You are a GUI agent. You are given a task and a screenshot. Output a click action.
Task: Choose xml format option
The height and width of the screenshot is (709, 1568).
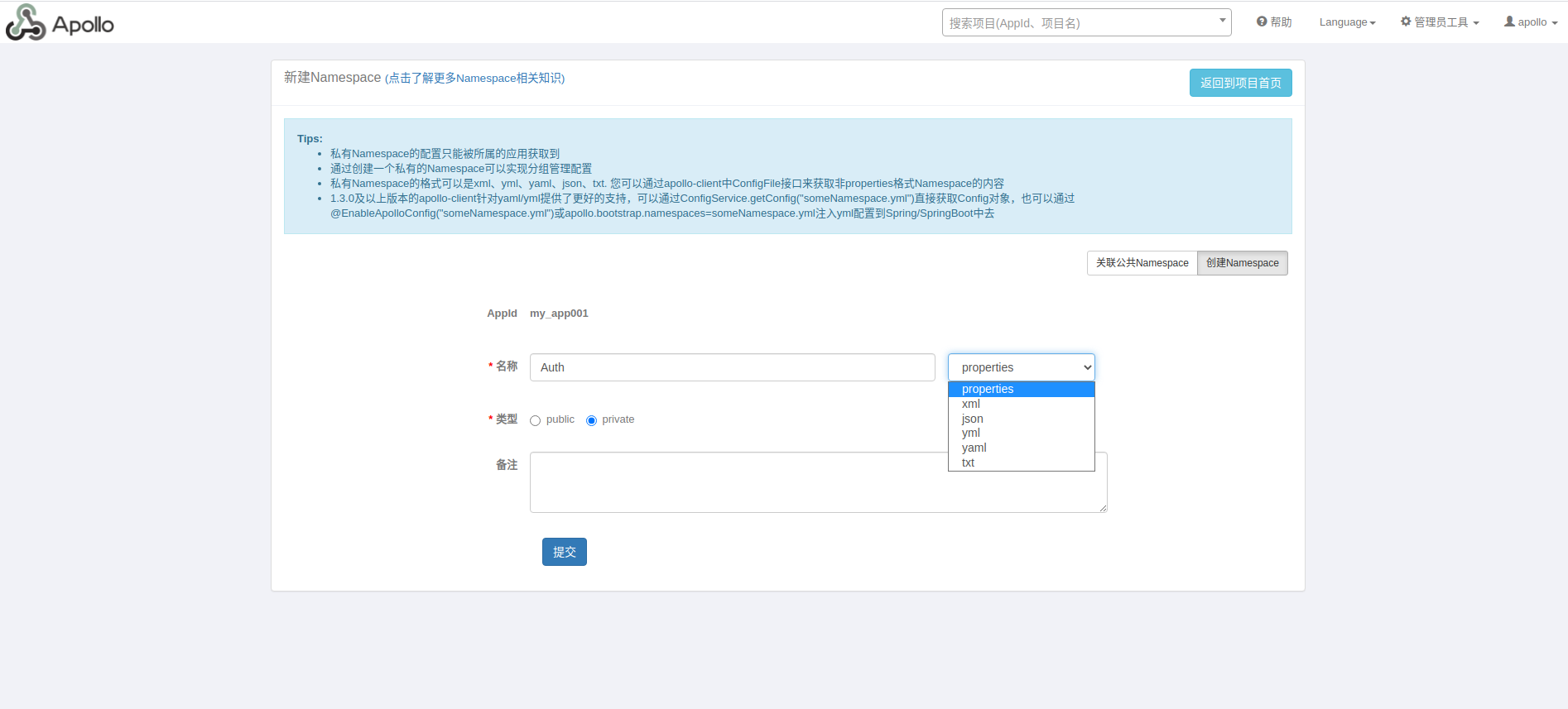pos(1022,404)
